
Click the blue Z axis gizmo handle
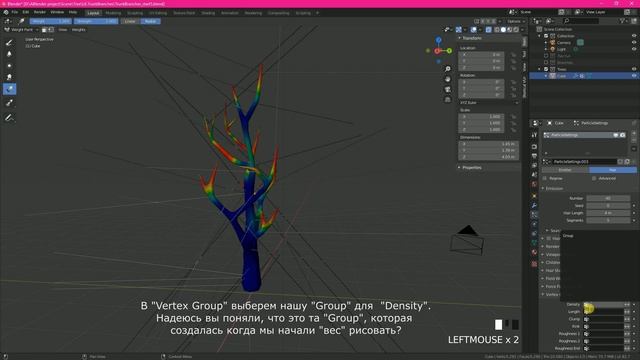[x=438, y=40]
